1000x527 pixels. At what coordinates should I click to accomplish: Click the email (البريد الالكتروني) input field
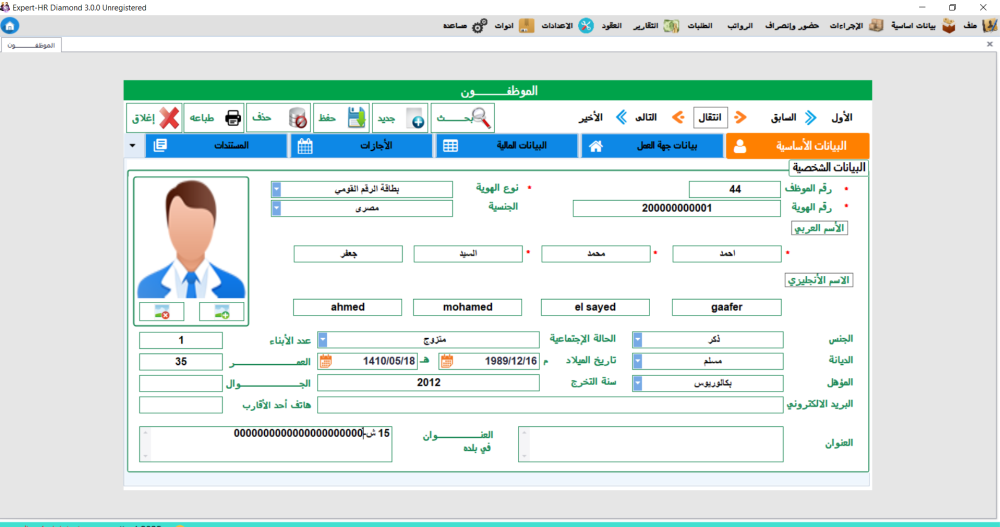coord(550,405)
